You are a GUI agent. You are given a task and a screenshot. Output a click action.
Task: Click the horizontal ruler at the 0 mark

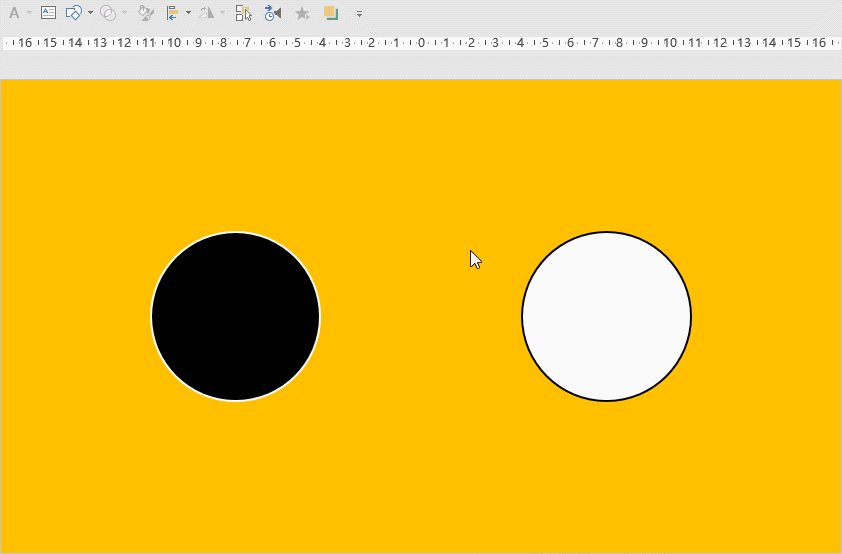(421, 43)
